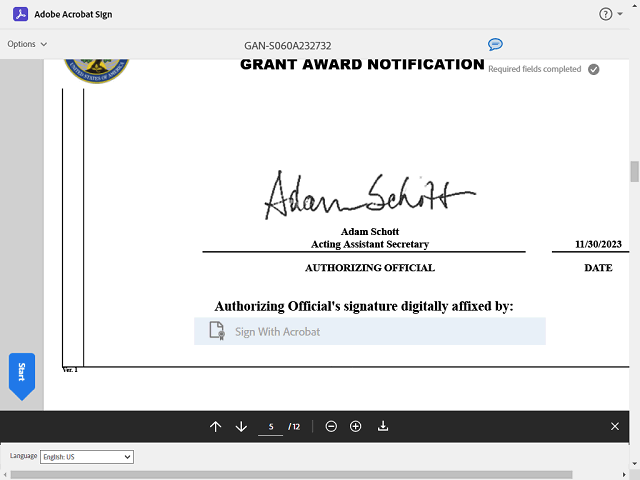Open the blue comment bubble icon
The width and height of the screenshot is (640, 480).
pyautogui.click(x=495, y=44)
